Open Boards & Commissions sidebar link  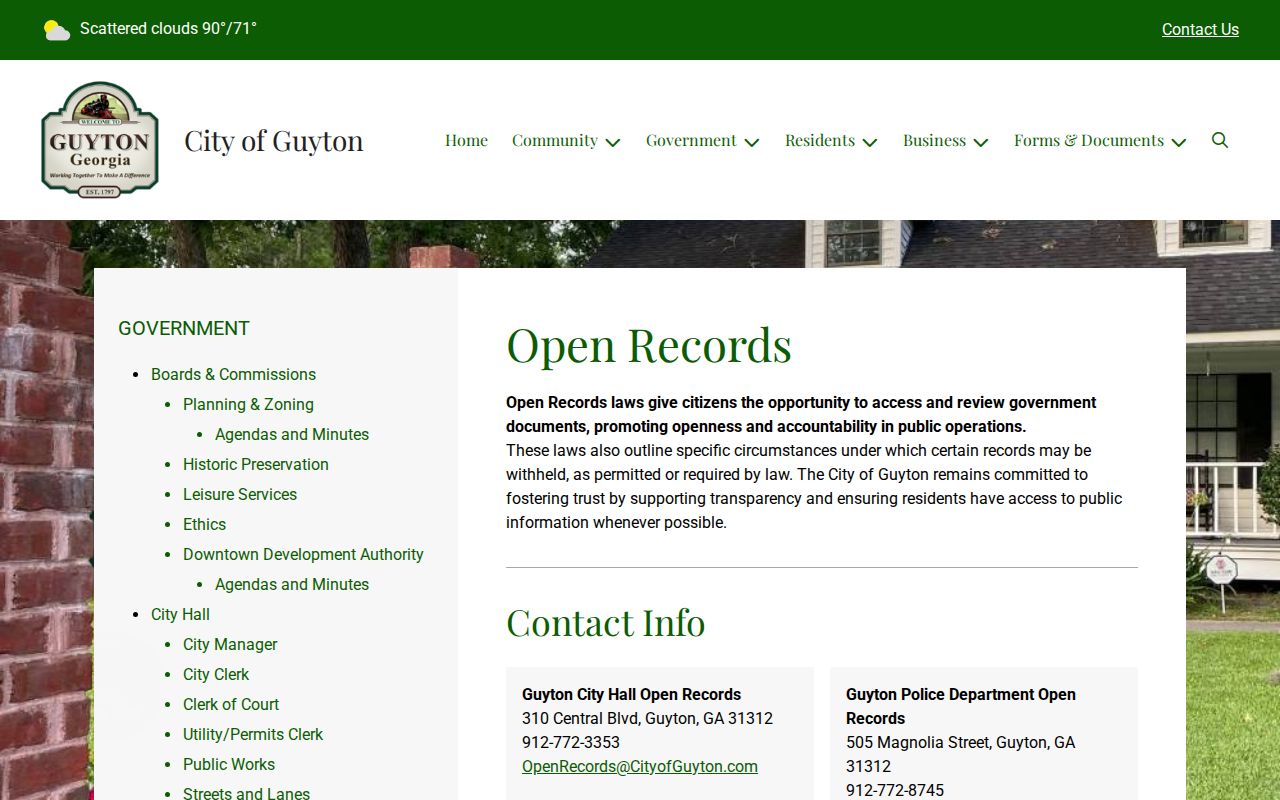(233, 374)
